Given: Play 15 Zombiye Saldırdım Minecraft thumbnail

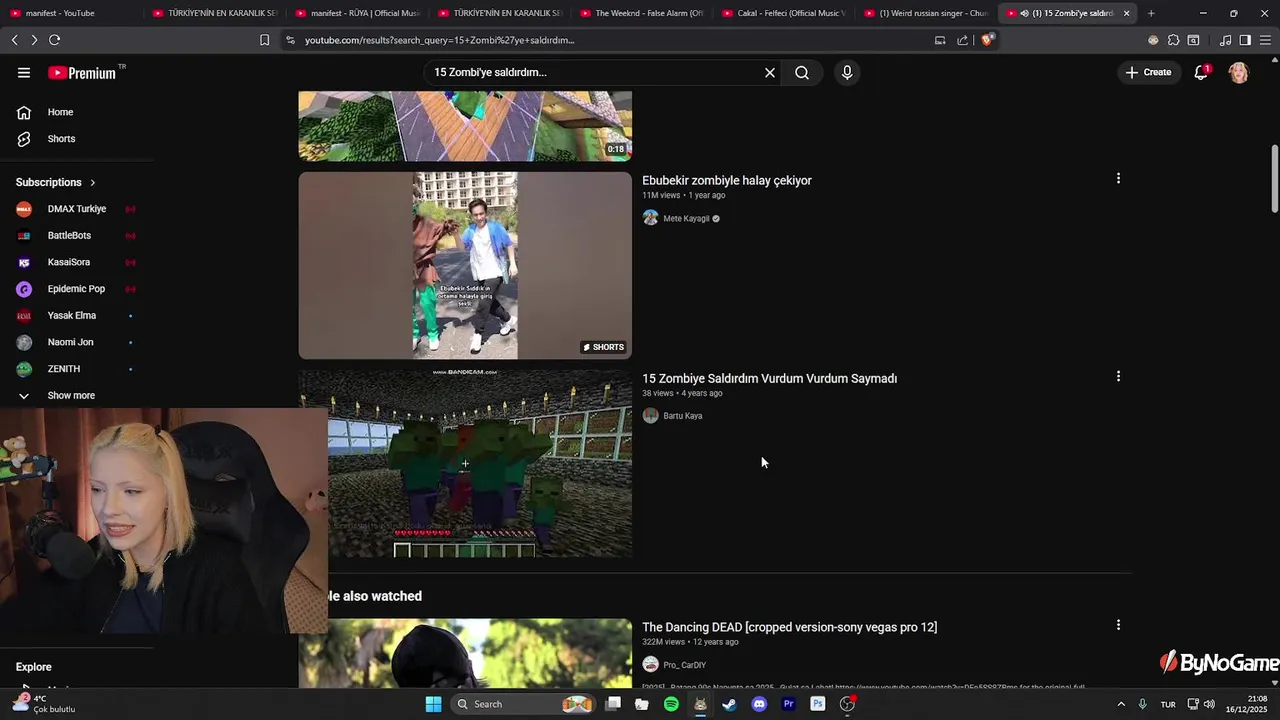Looking at the screenshot, I should point(465,463).
